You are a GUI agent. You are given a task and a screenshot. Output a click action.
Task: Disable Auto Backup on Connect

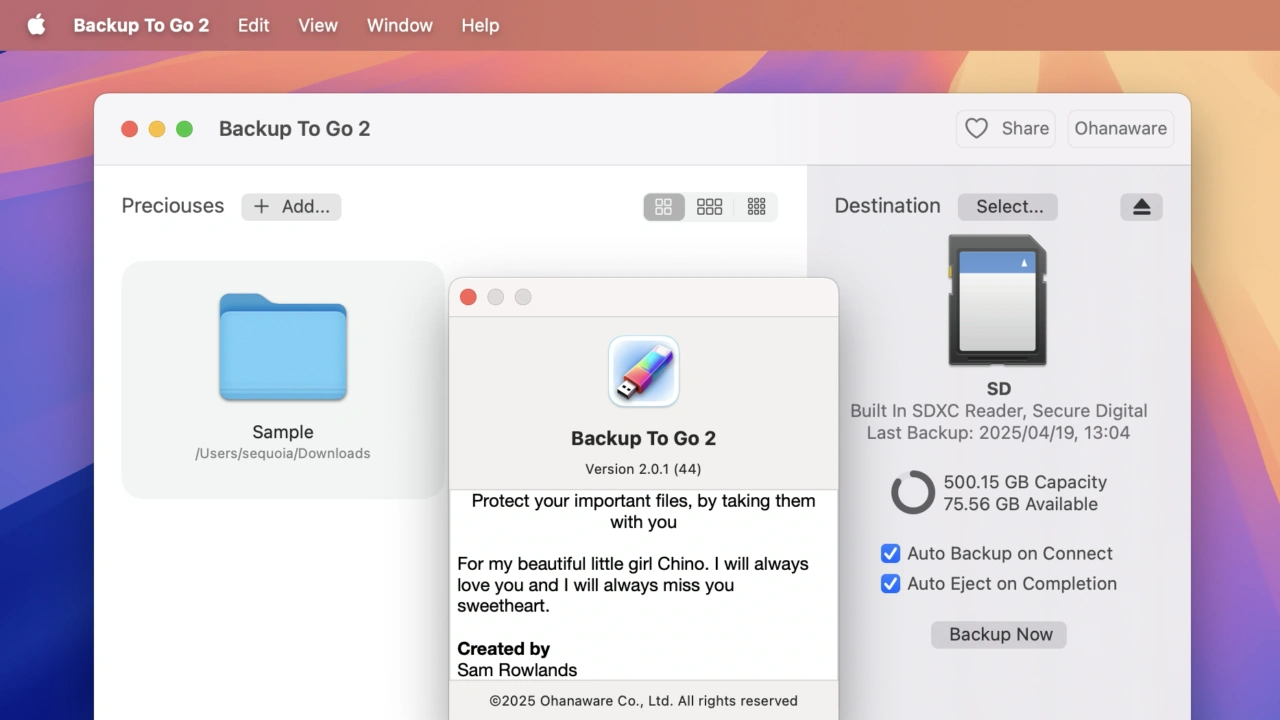pos(890,554)
